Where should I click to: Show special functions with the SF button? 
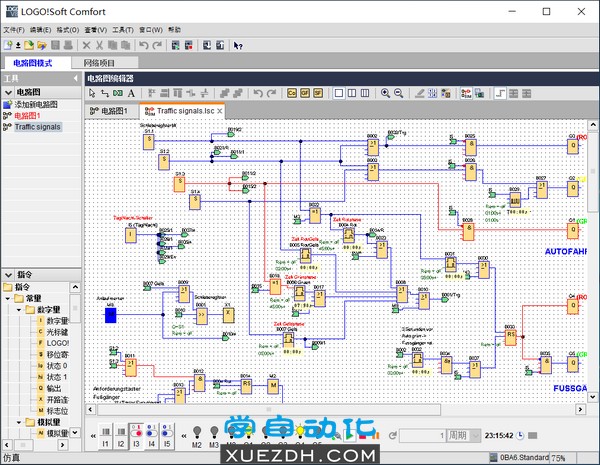click(x=318, y=93)
